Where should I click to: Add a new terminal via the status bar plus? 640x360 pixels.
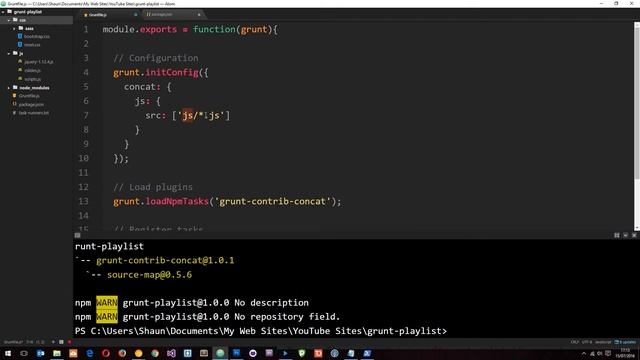53,342
